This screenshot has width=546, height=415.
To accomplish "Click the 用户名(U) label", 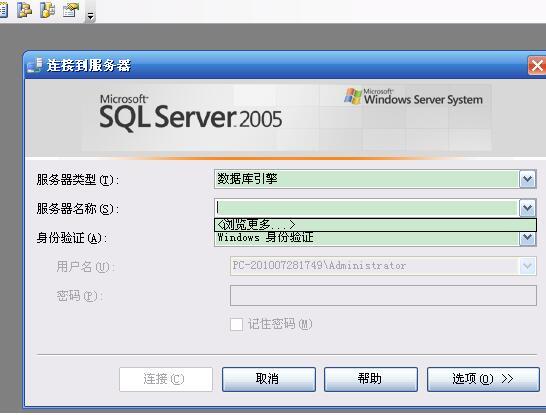I will click(86, 267).
